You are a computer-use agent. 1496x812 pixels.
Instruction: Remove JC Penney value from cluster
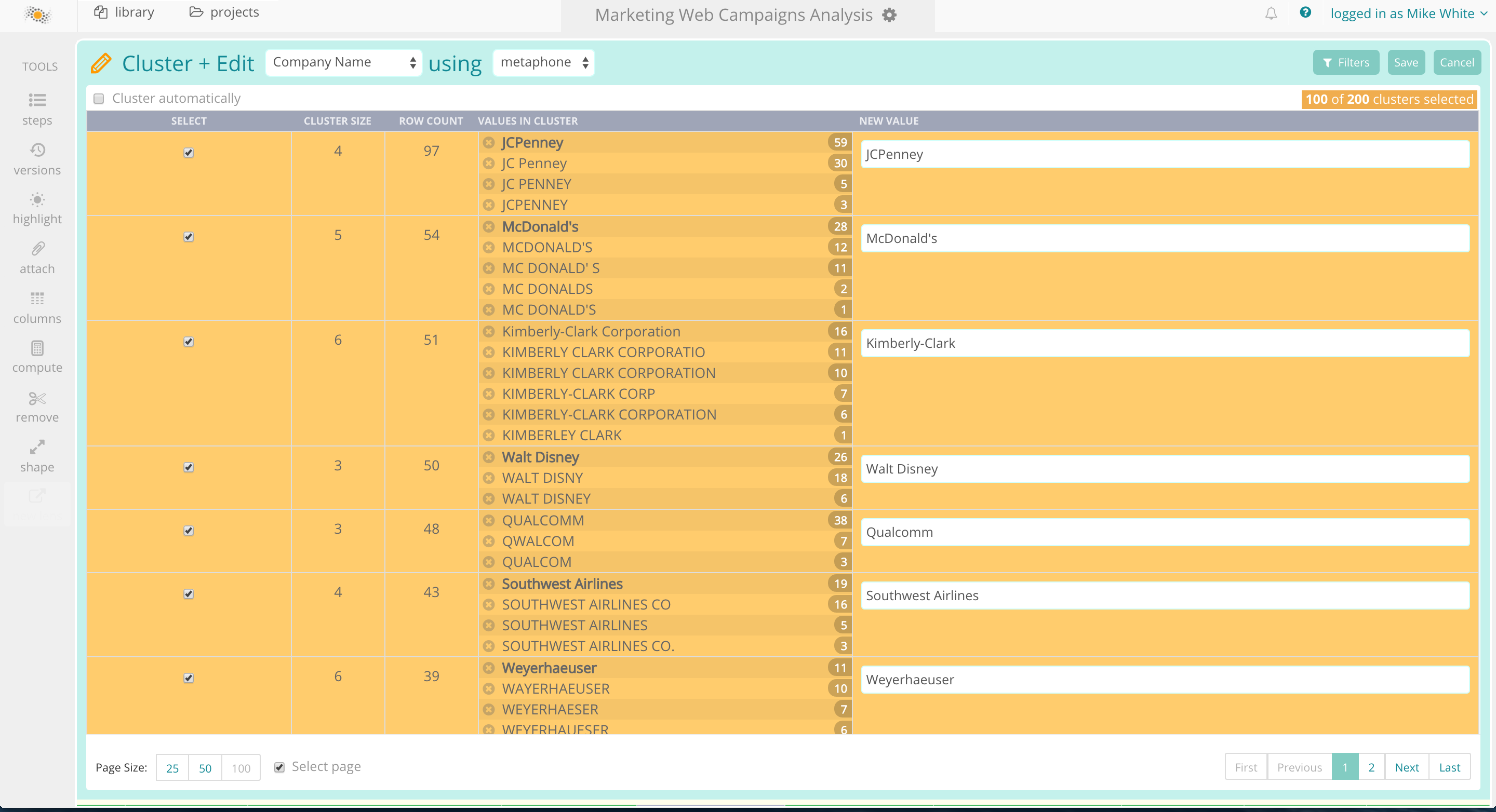click(x=488, y=163)
